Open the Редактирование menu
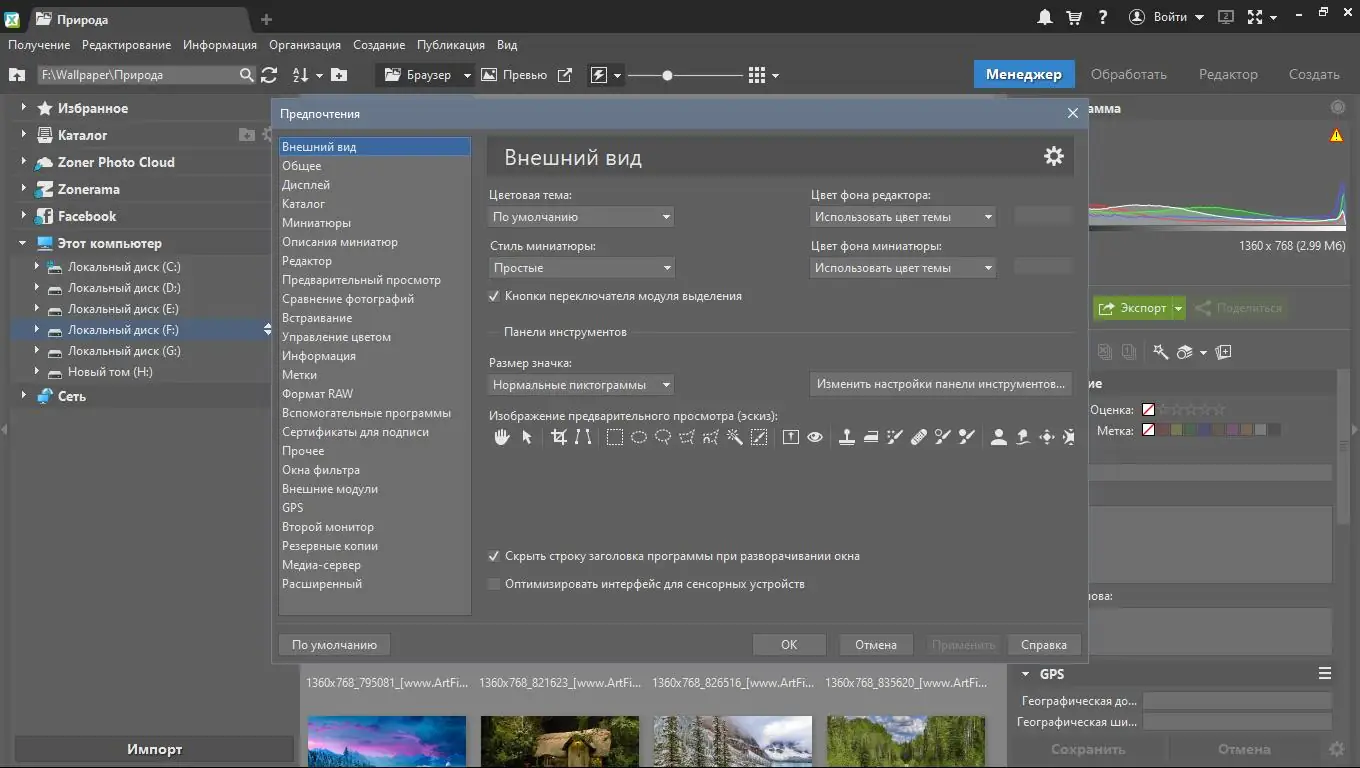1360x768 pixels. point(126,45)
